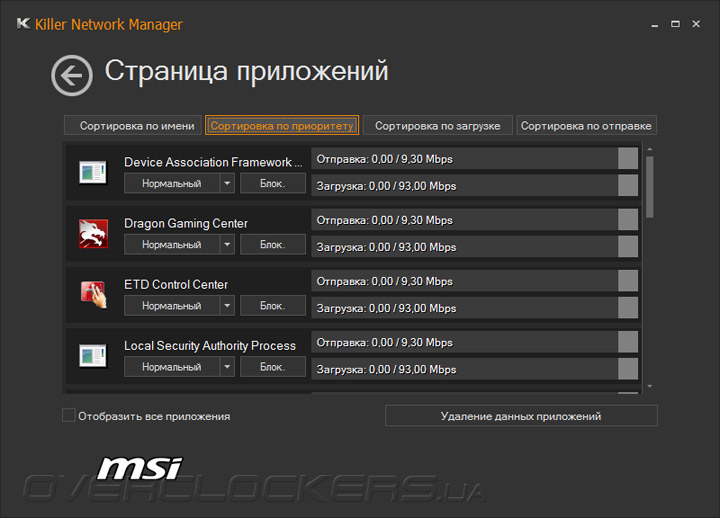Minimize the Killer Network Manager window
This screenshot has height=518, width=720.
655,24
